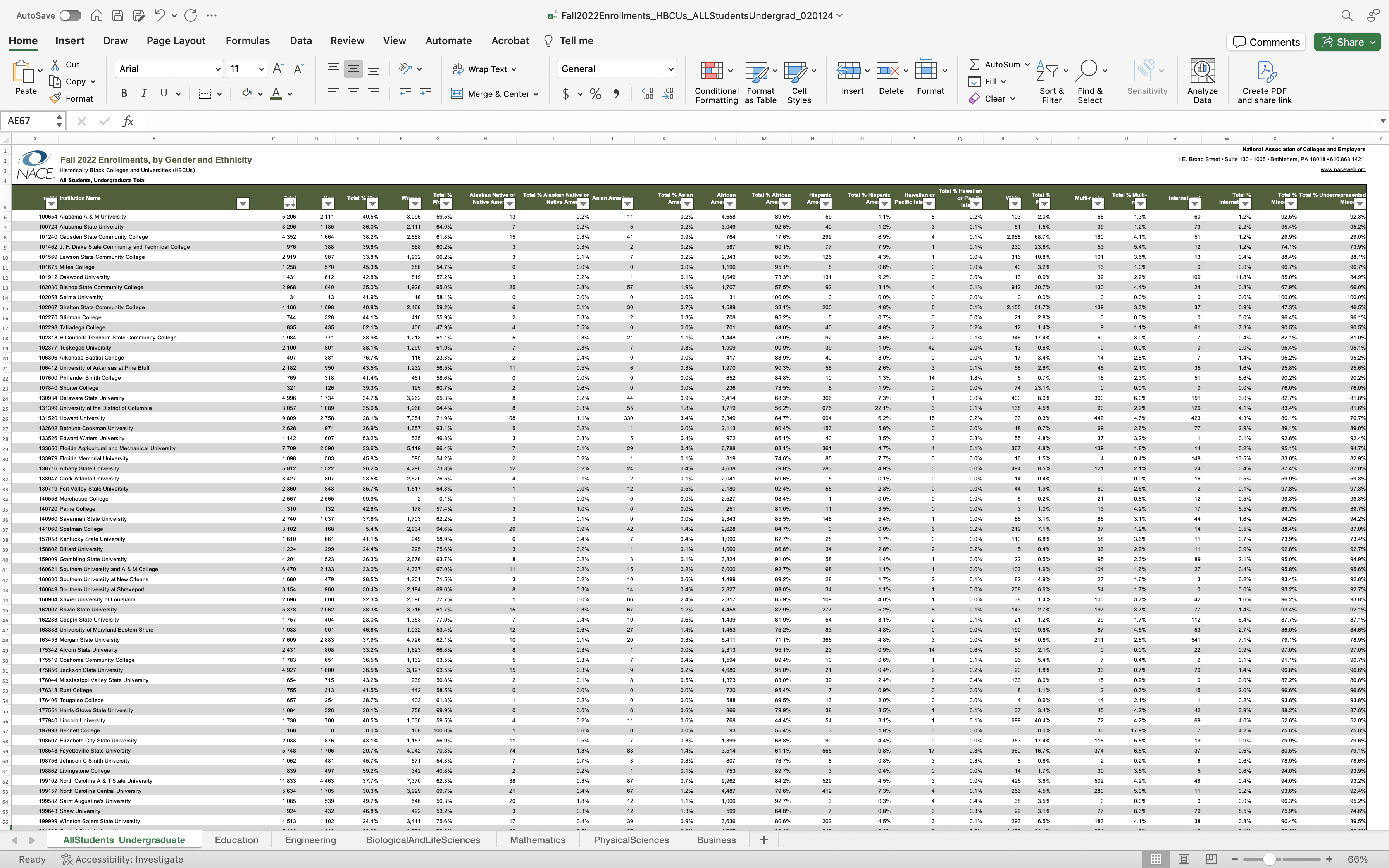Viewport: 1389px width, 868px height.
Task: Click the Orientation text rotation icon
Action: tap(405, 69)
